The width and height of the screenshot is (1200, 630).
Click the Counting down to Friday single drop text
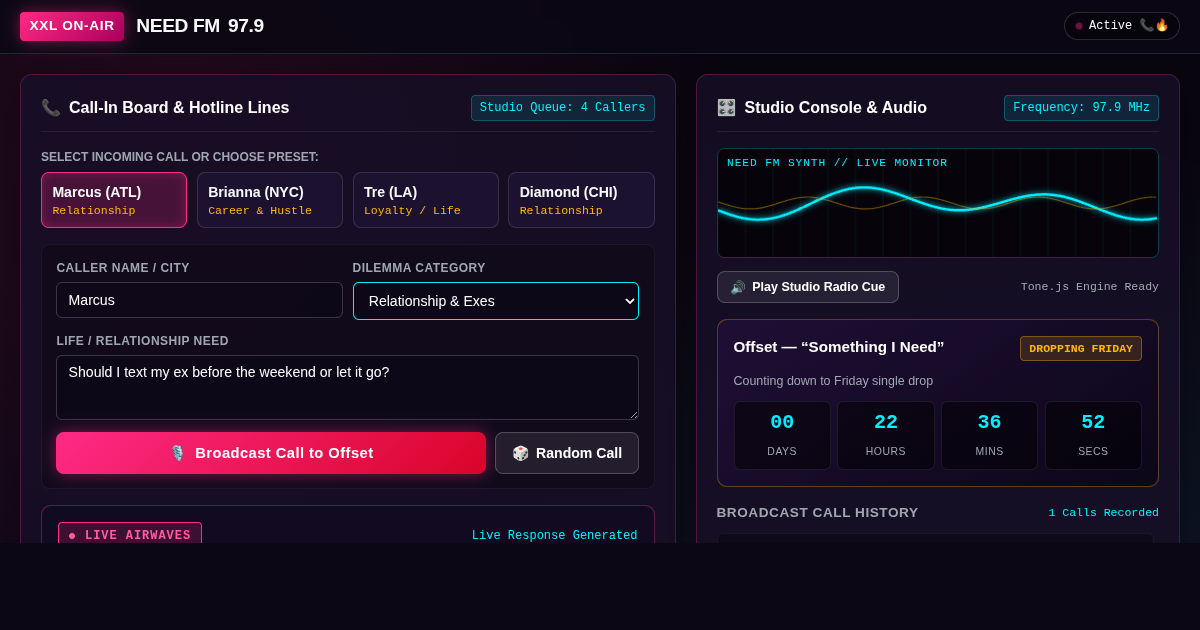(833, 381)
